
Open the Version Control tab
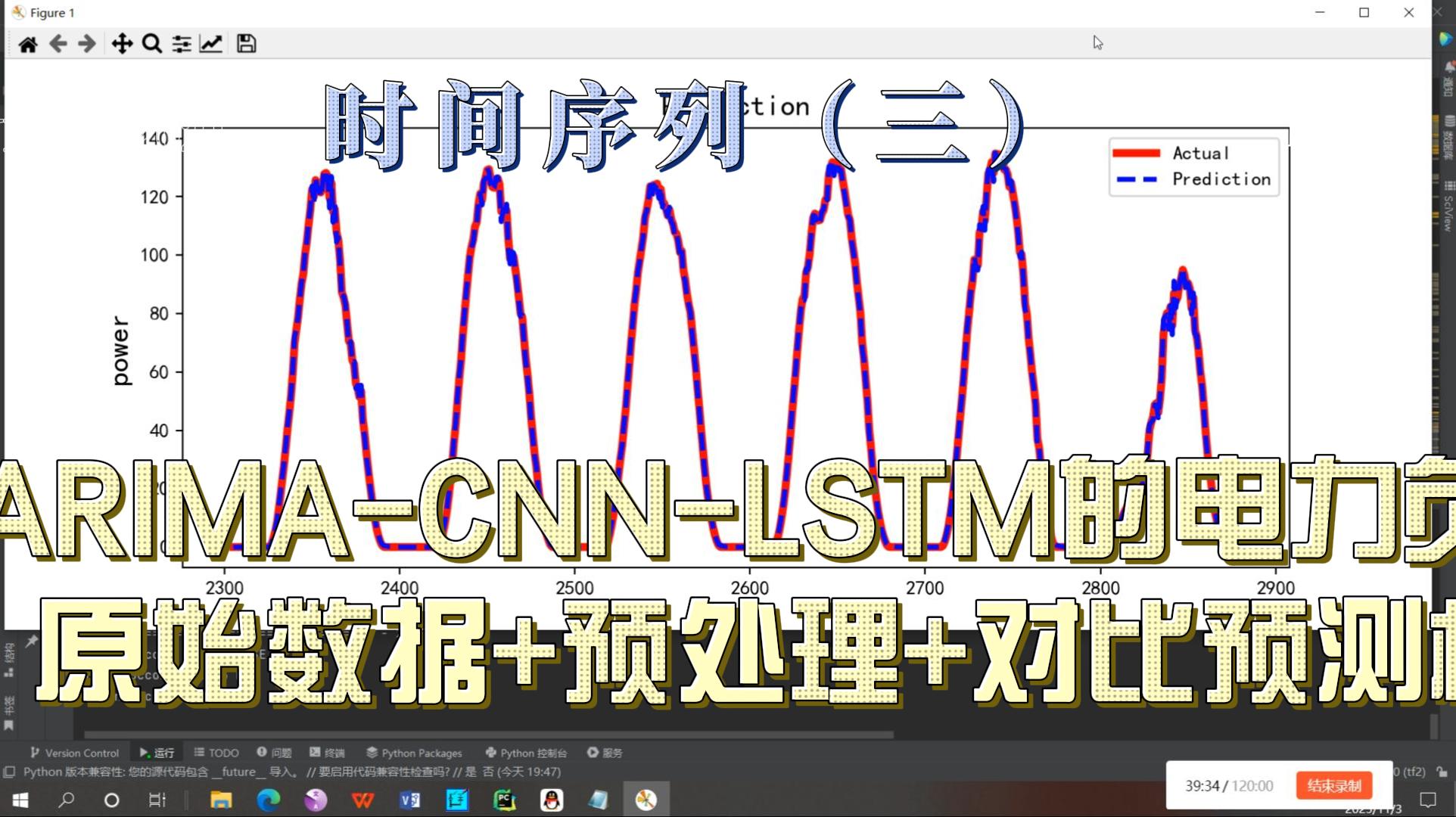click(74, 753)
